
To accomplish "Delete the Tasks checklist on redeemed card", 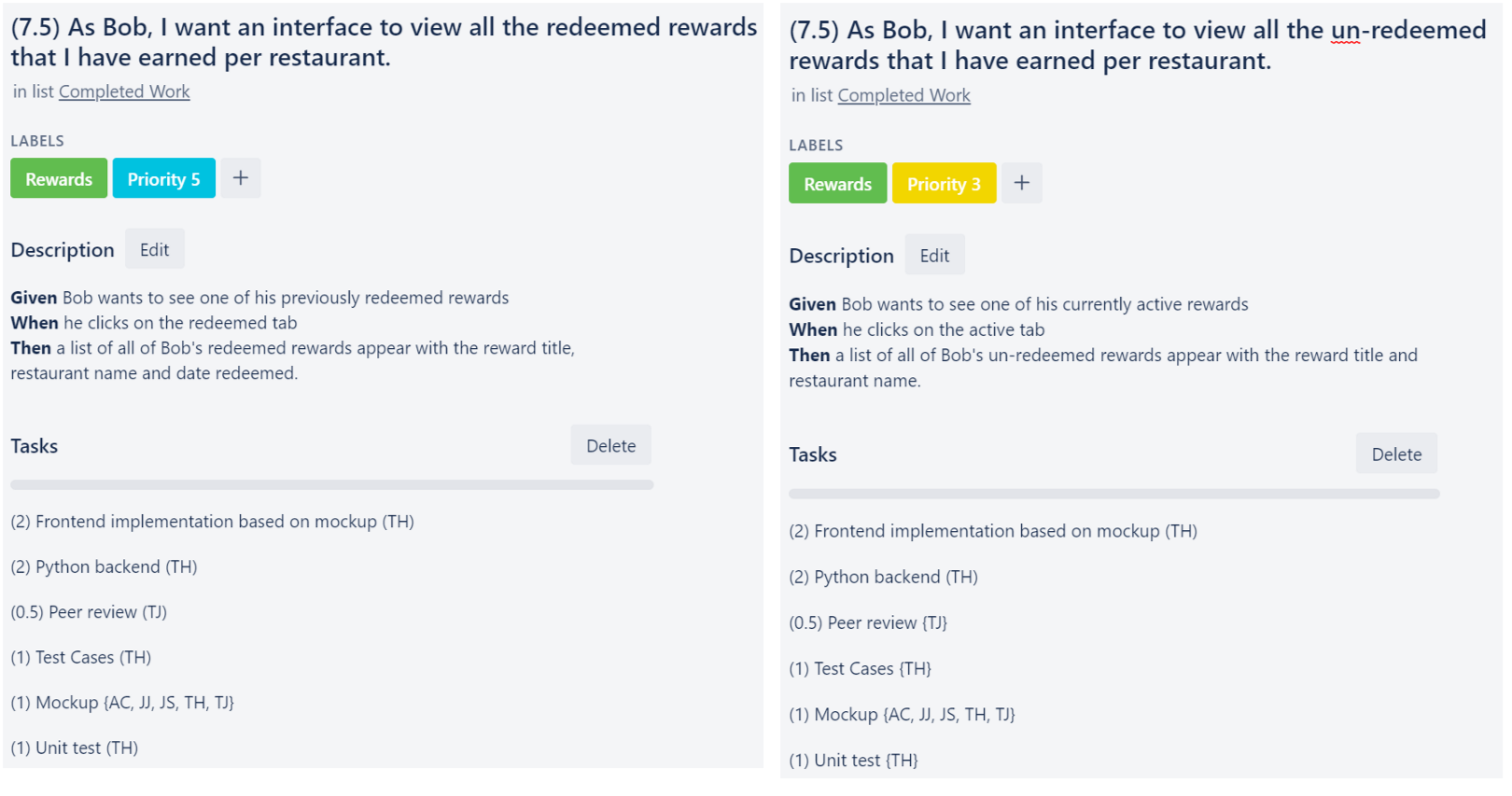I will click(611, 445).
